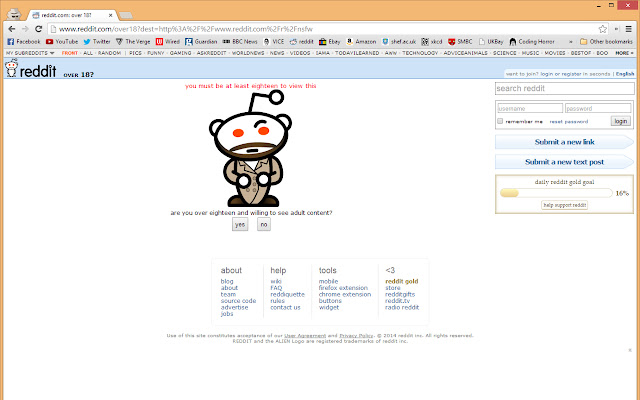Expand MORE subreddits list
Screen dimensions: 640x400
pyautogui.click(x=624, y=52)
